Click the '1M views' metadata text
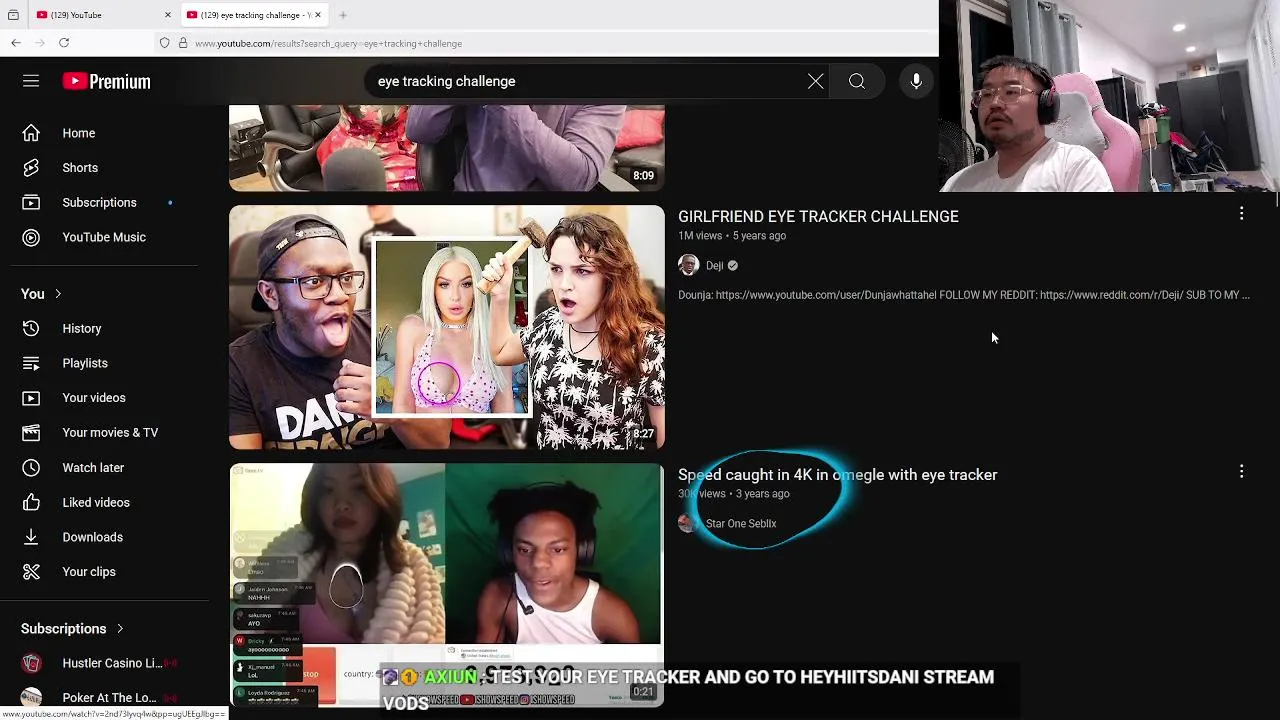 (x=700, y=236)
